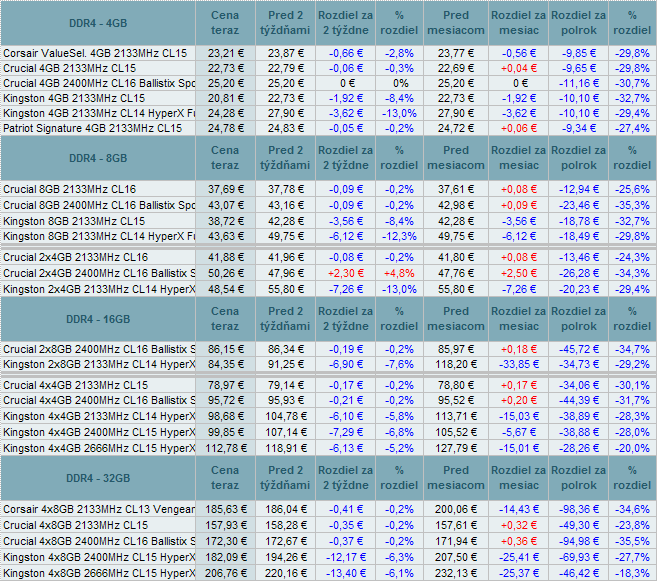657x581 pixels.
Task: Click the current price "86,15 €"
Action: click(225, 349)
